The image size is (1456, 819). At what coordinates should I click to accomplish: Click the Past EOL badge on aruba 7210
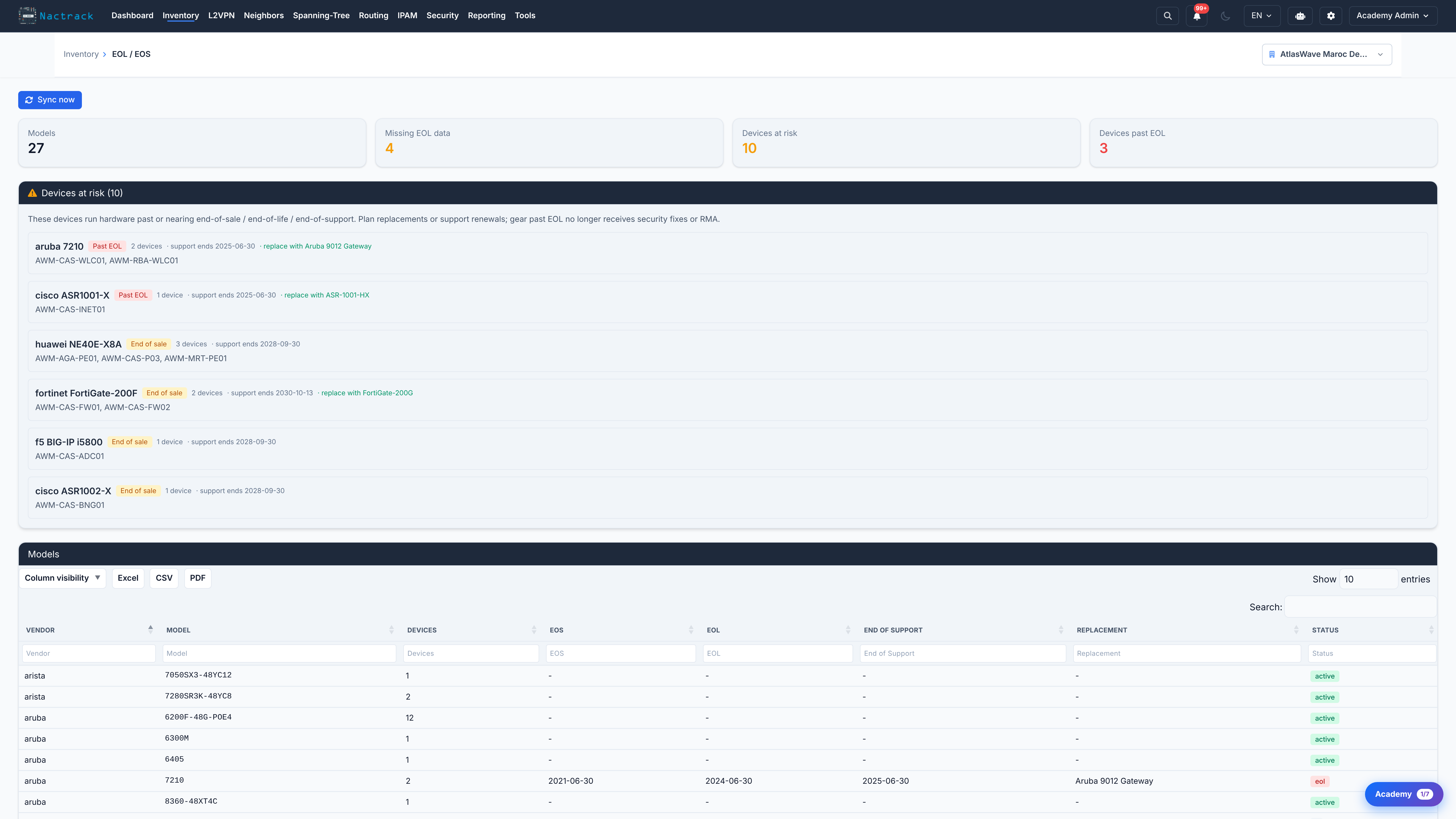click(x=107, y=247)
